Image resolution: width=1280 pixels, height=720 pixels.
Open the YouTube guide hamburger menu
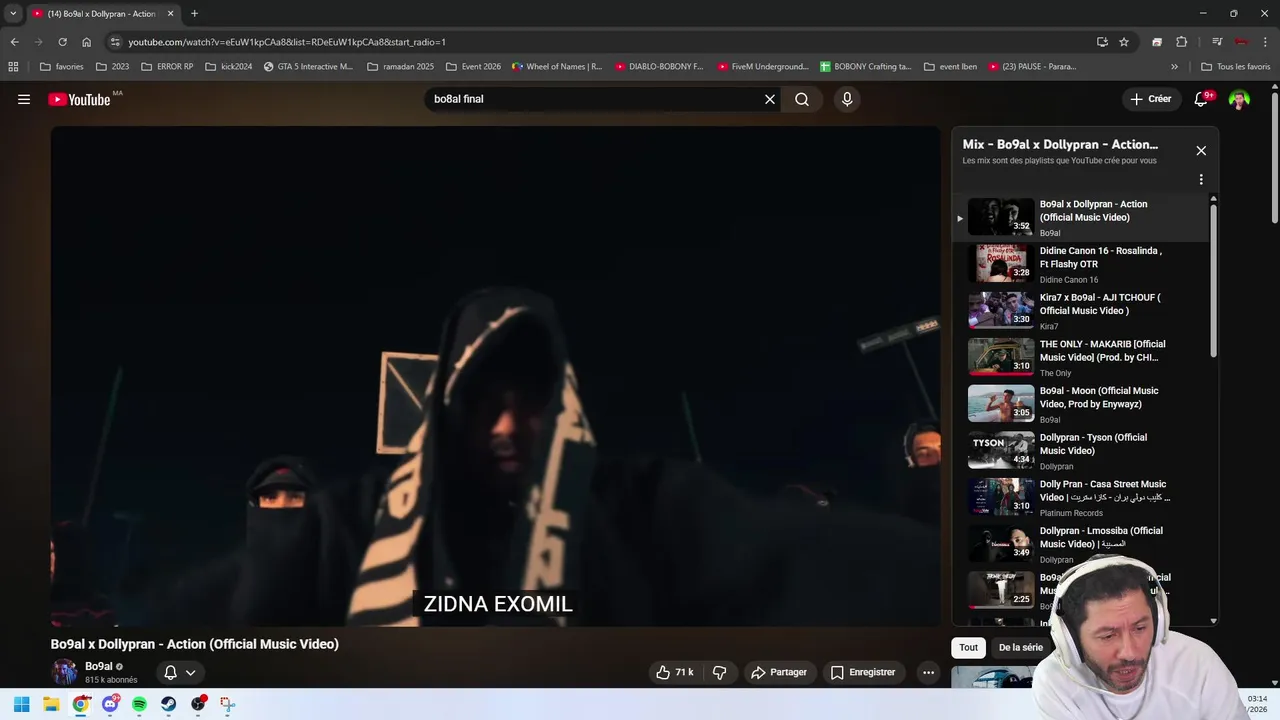coord(24,99)
